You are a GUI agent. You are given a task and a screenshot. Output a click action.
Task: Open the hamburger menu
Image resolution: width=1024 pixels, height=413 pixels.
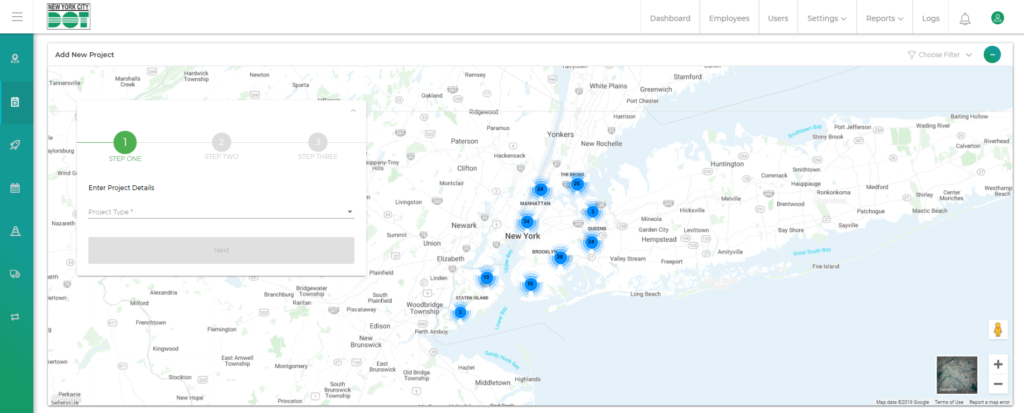(x=16, y=17)
